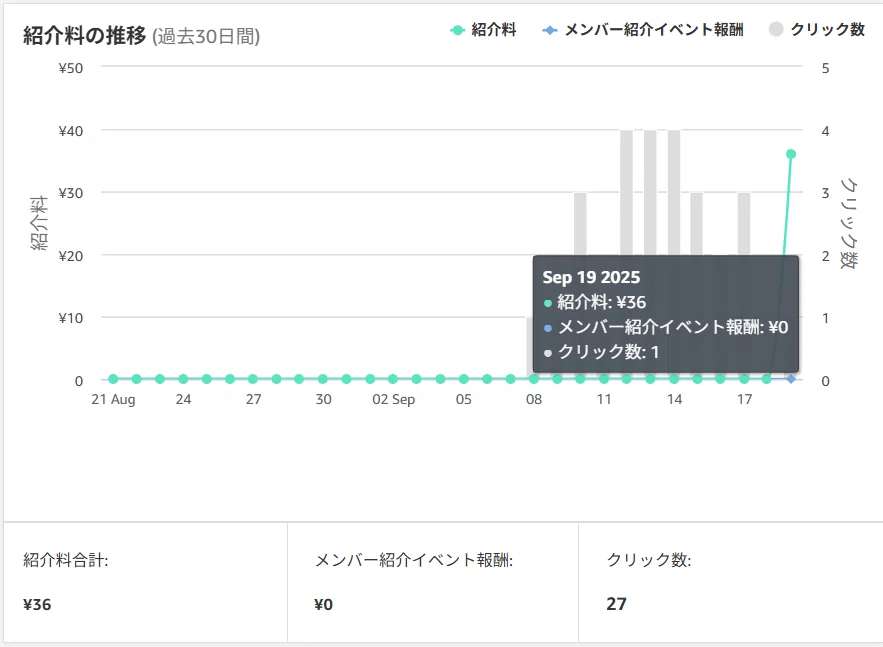Toggle メンバー紹介イベント報酬 legend series
This screenshot has height=647, width=883.
tap(643, 30)
